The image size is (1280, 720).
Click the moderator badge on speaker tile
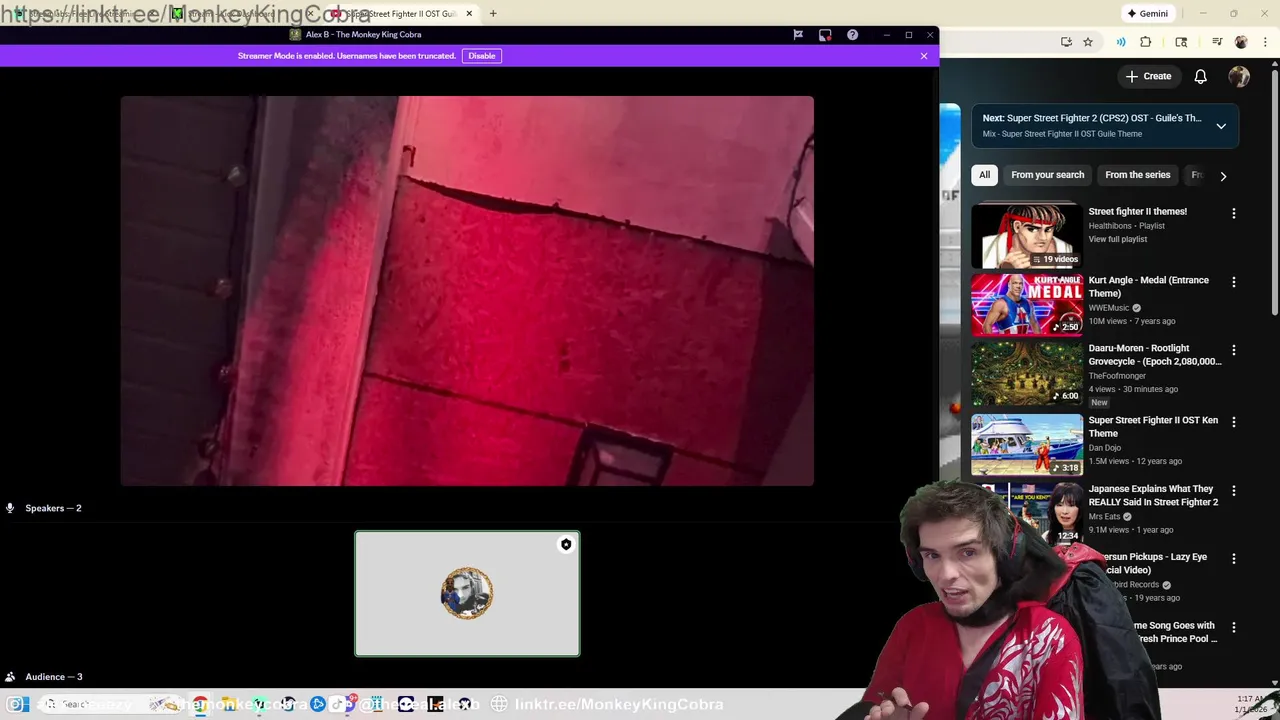[x=566, y=545]
